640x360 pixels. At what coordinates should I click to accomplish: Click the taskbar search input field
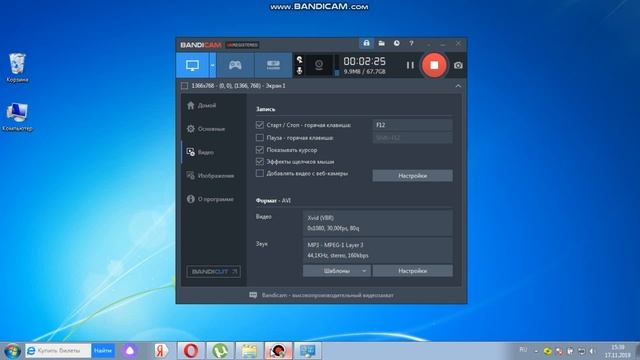click(x=58, y=351)
